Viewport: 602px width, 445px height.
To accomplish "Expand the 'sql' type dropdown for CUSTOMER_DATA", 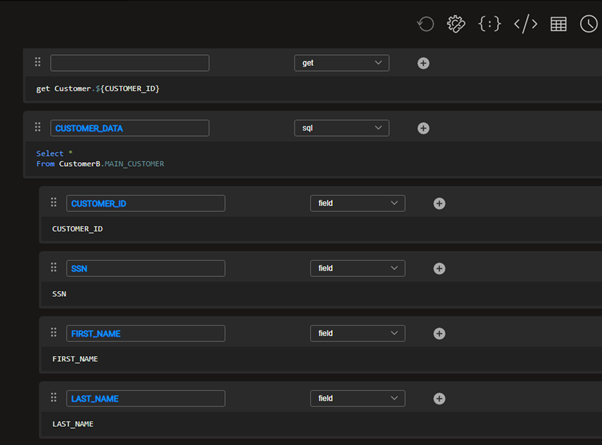I will click(341, 128).
